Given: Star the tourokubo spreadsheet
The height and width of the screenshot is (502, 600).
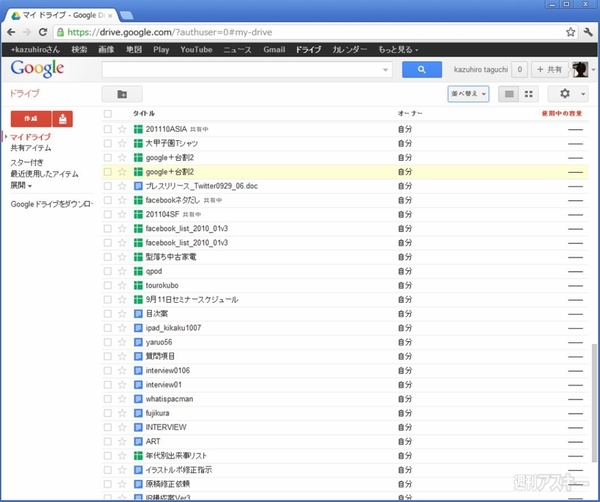Looking at the screenshot, I should 122,285.
